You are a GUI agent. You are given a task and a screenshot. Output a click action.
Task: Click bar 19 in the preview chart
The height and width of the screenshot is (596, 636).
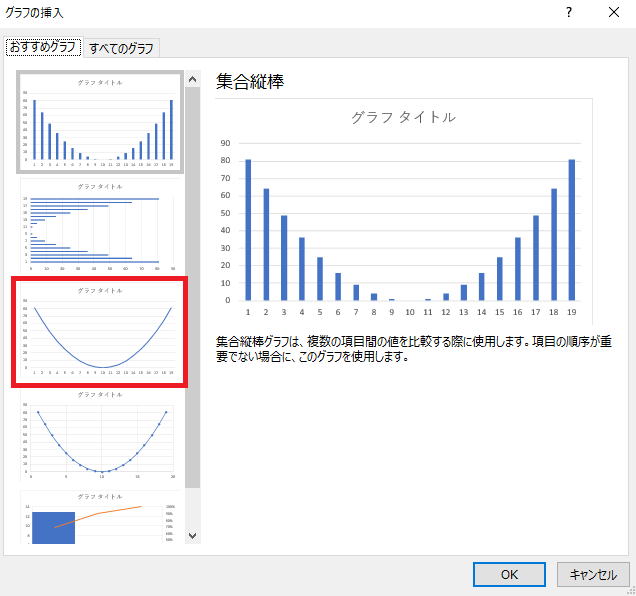click(x=572, y=230)
